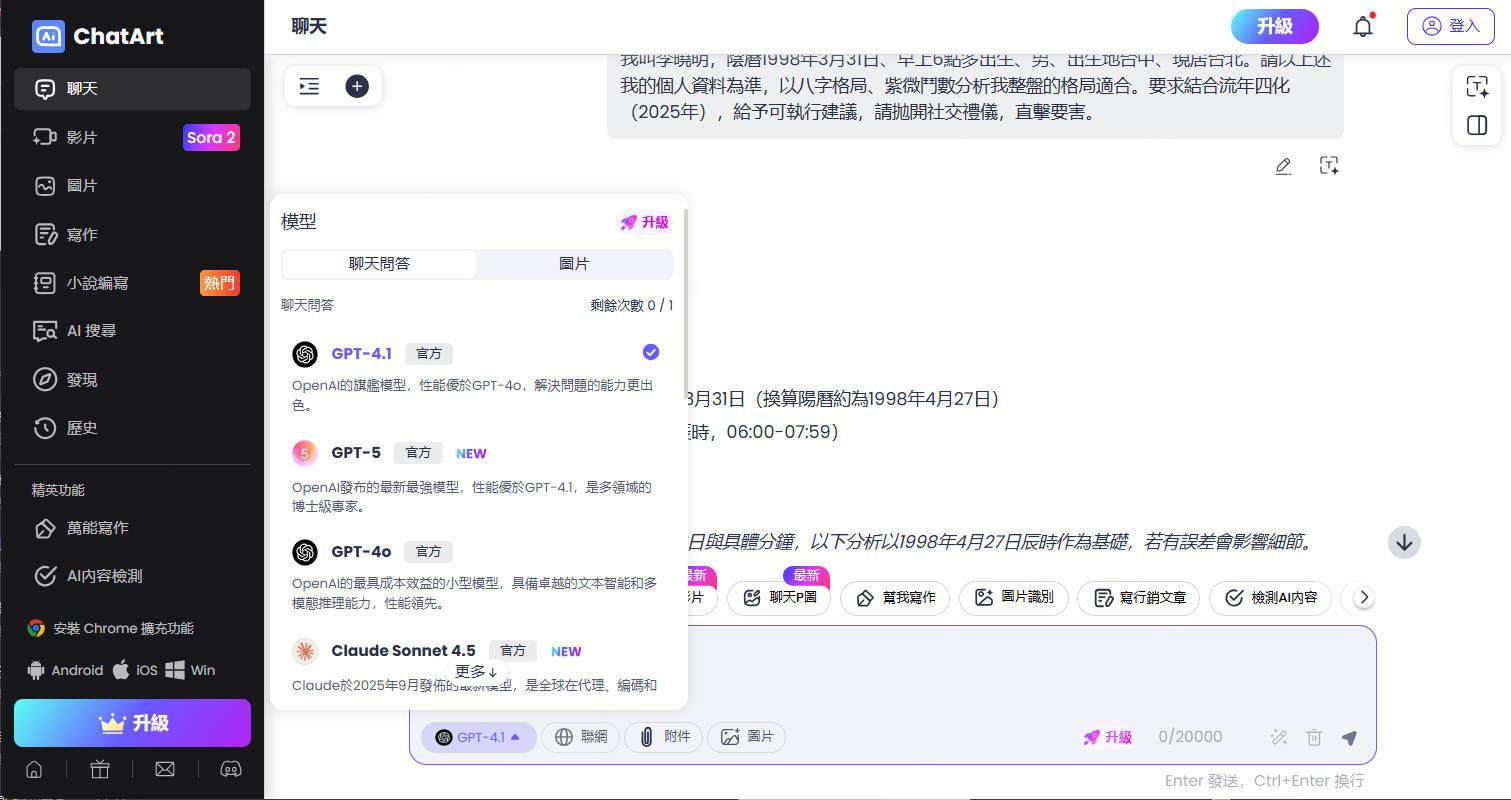The image size is (1511, 800).
Task: Select the Claude Sonnet 4.5 model
Action: 403,651
